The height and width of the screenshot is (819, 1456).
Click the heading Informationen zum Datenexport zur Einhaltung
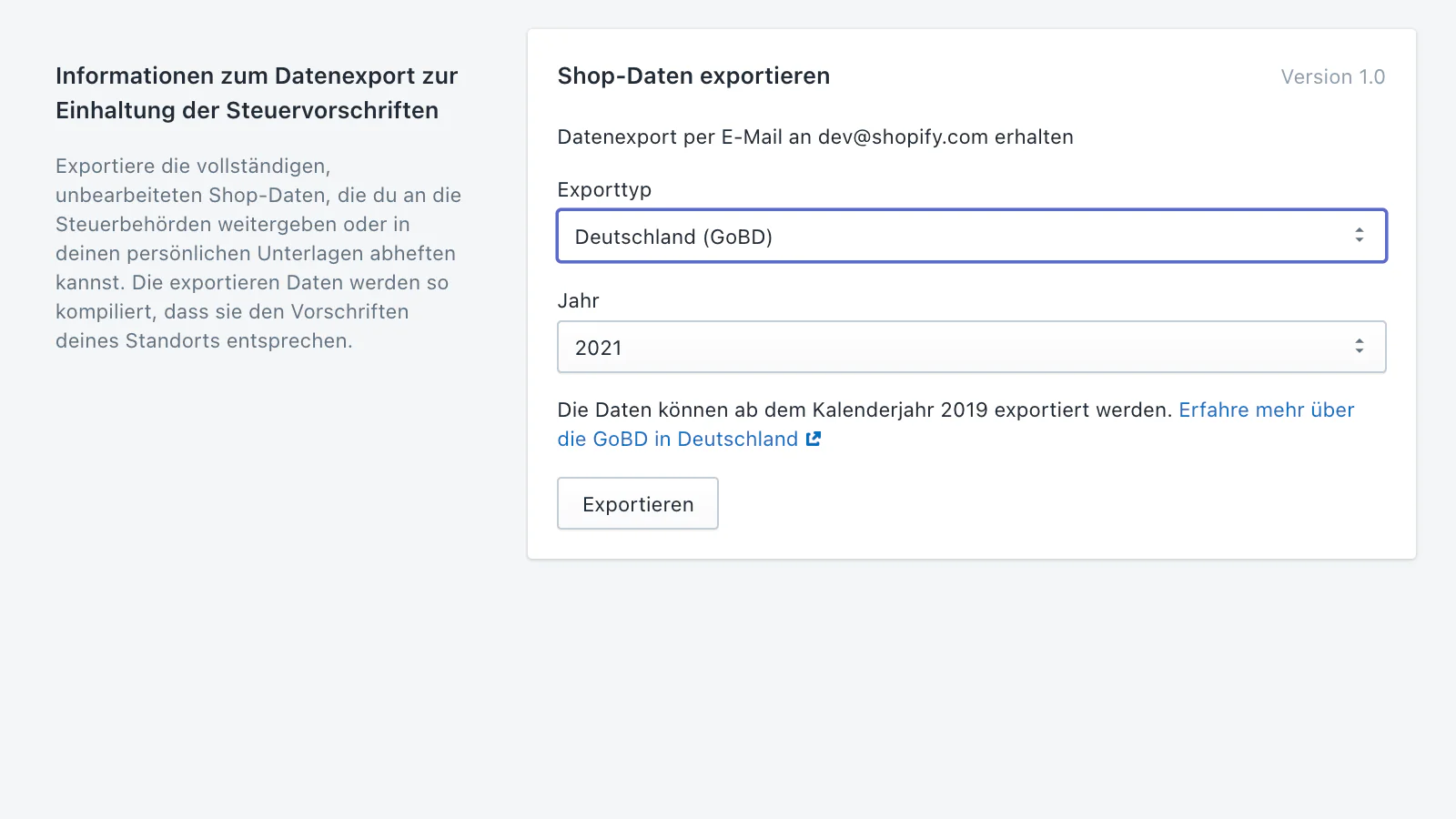pos(257,93)
